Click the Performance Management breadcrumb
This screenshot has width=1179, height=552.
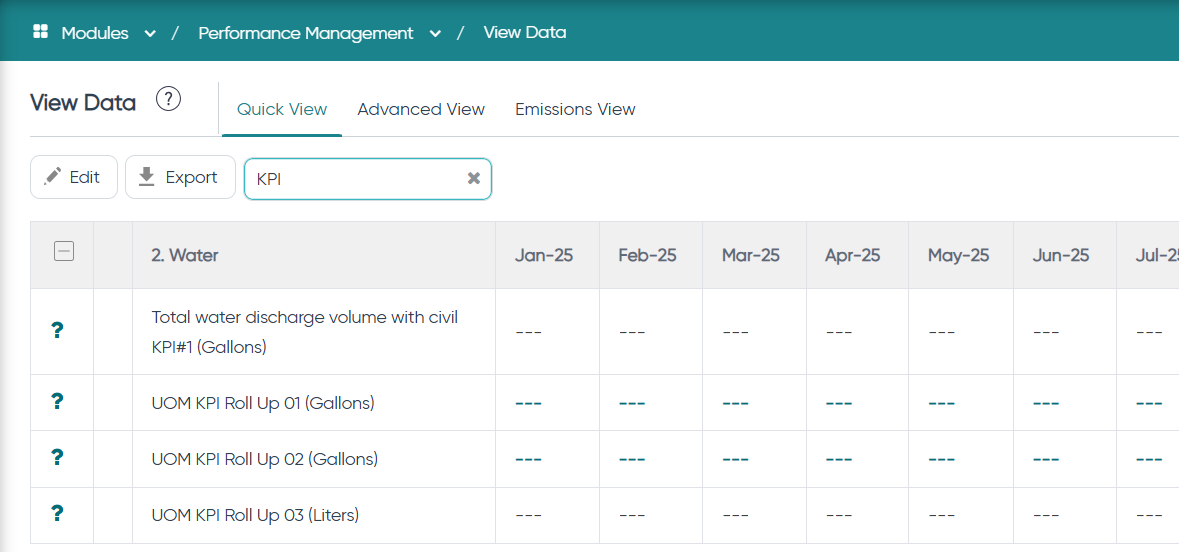pyautogui.click(x=305, y=33)
